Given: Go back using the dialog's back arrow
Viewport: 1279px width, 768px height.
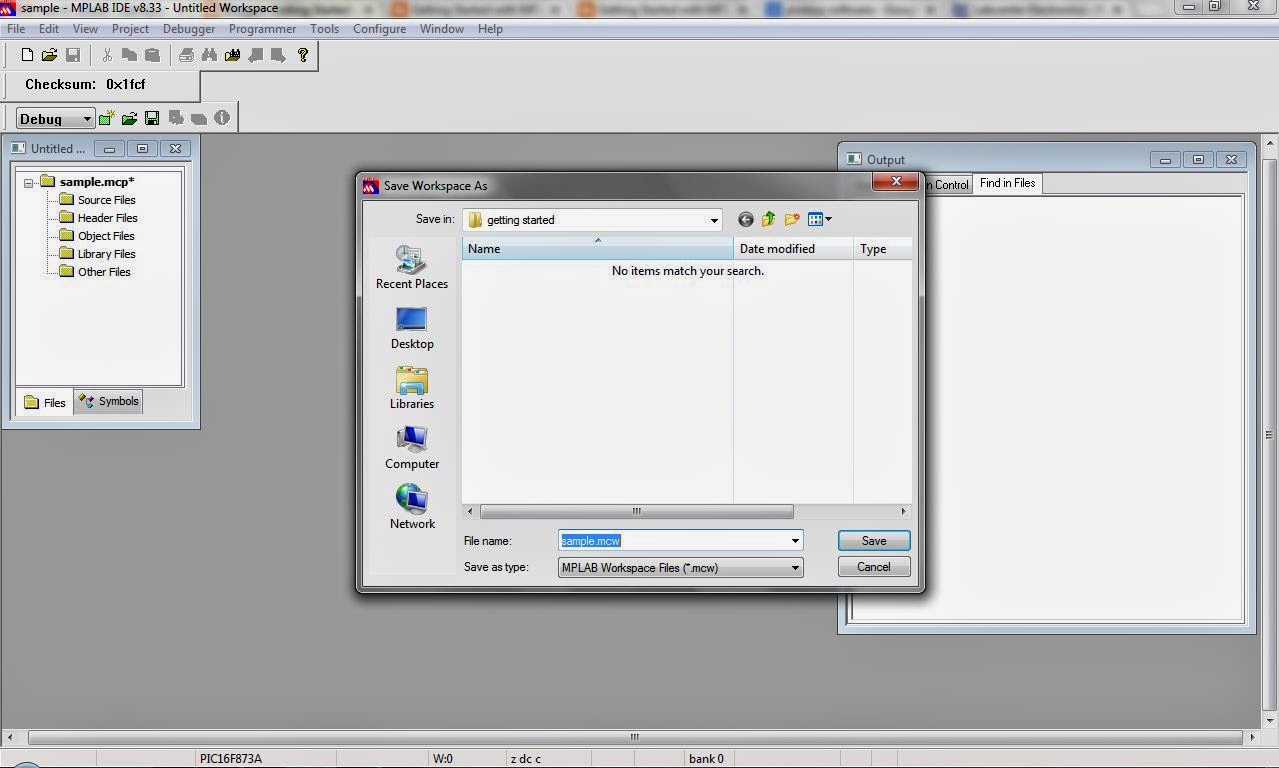Looking at the screenshot, I should (x=745, y=220).
